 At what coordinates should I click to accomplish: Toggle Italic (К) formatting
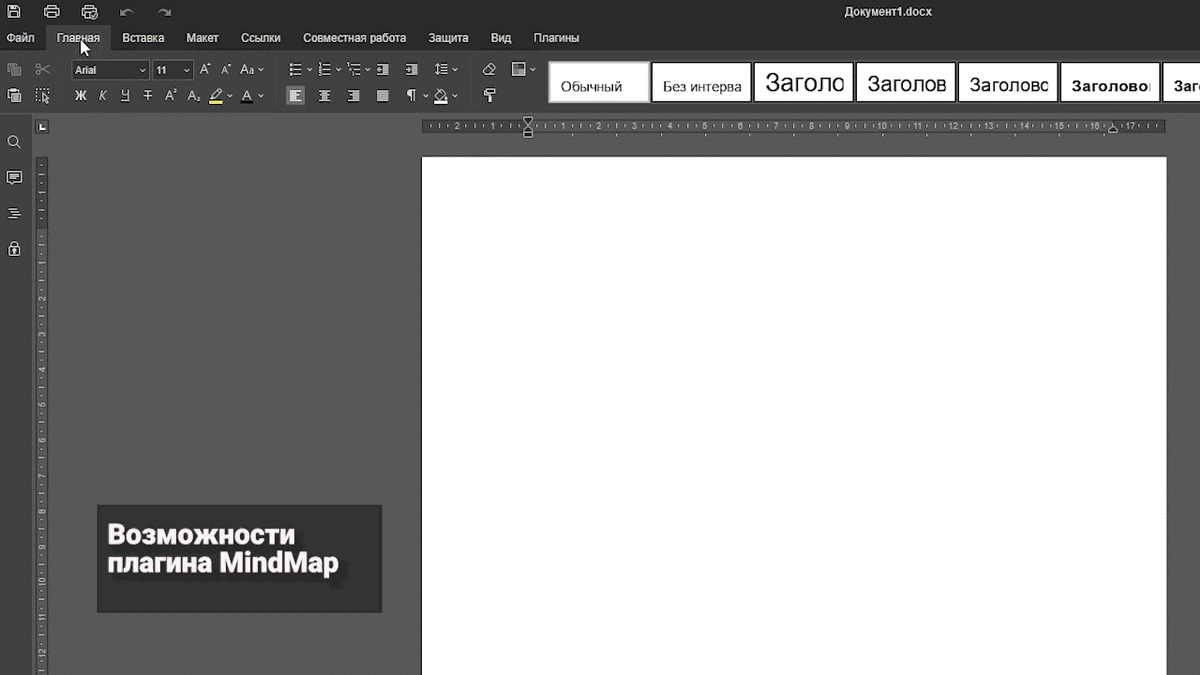coord(103,96)
